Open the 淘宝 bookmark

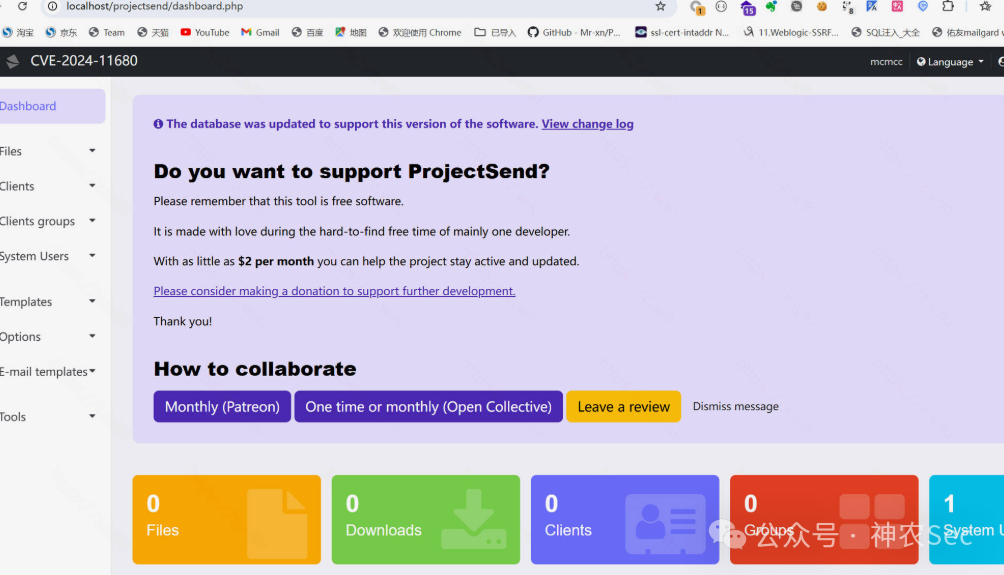tap(17, 32)
